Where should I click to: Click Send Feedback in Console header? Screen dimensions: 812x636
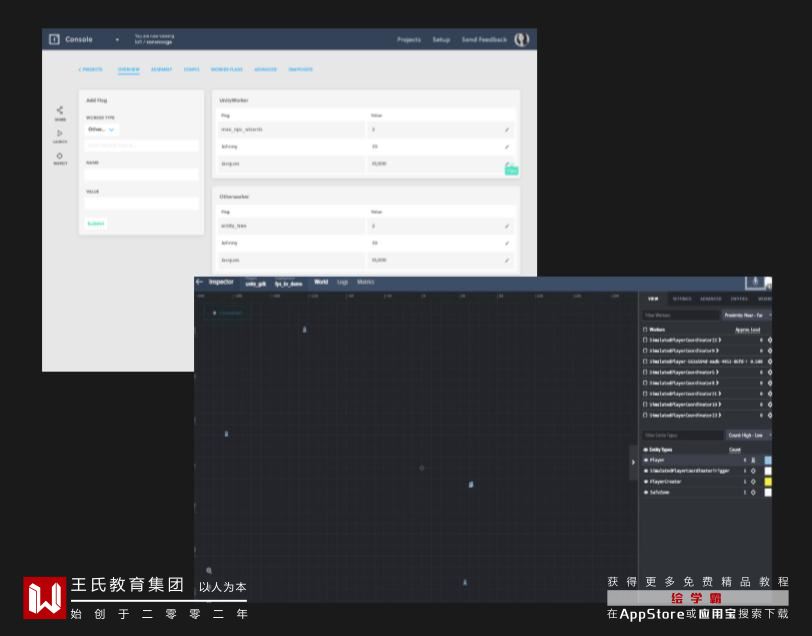[484, 40]
